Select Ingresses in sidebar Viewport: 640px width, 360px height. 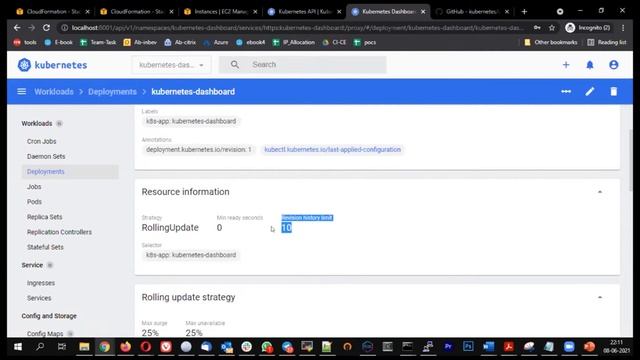pyautogui.click(x=41, y=283)
